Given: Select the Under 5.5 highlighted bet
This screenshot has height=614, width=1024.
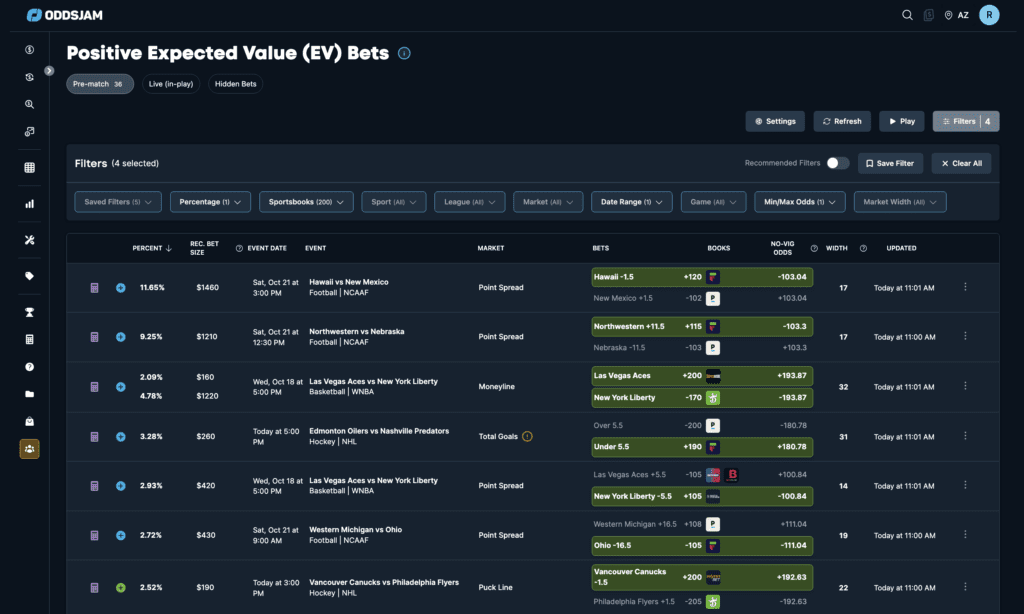Looking at the screenshot, I should pyautogui.click(x=702, y=447).
